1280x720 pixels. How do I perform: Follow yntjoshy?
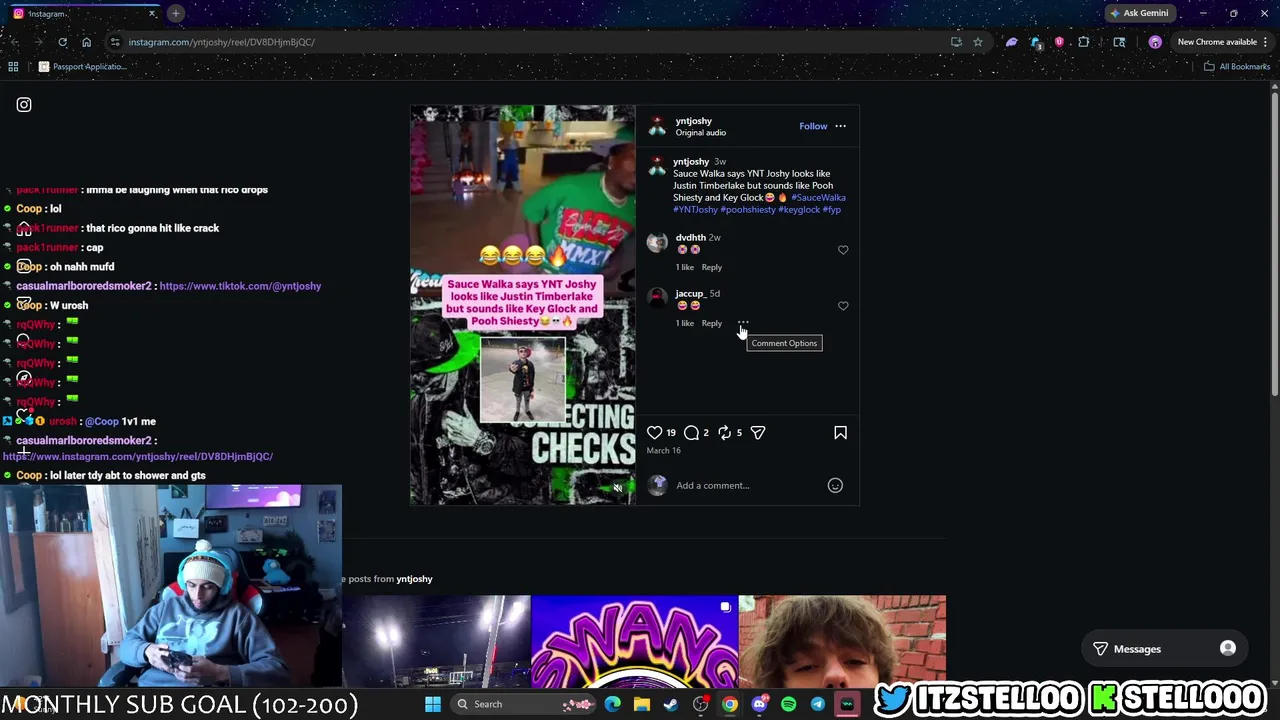[x=813, y=126]
